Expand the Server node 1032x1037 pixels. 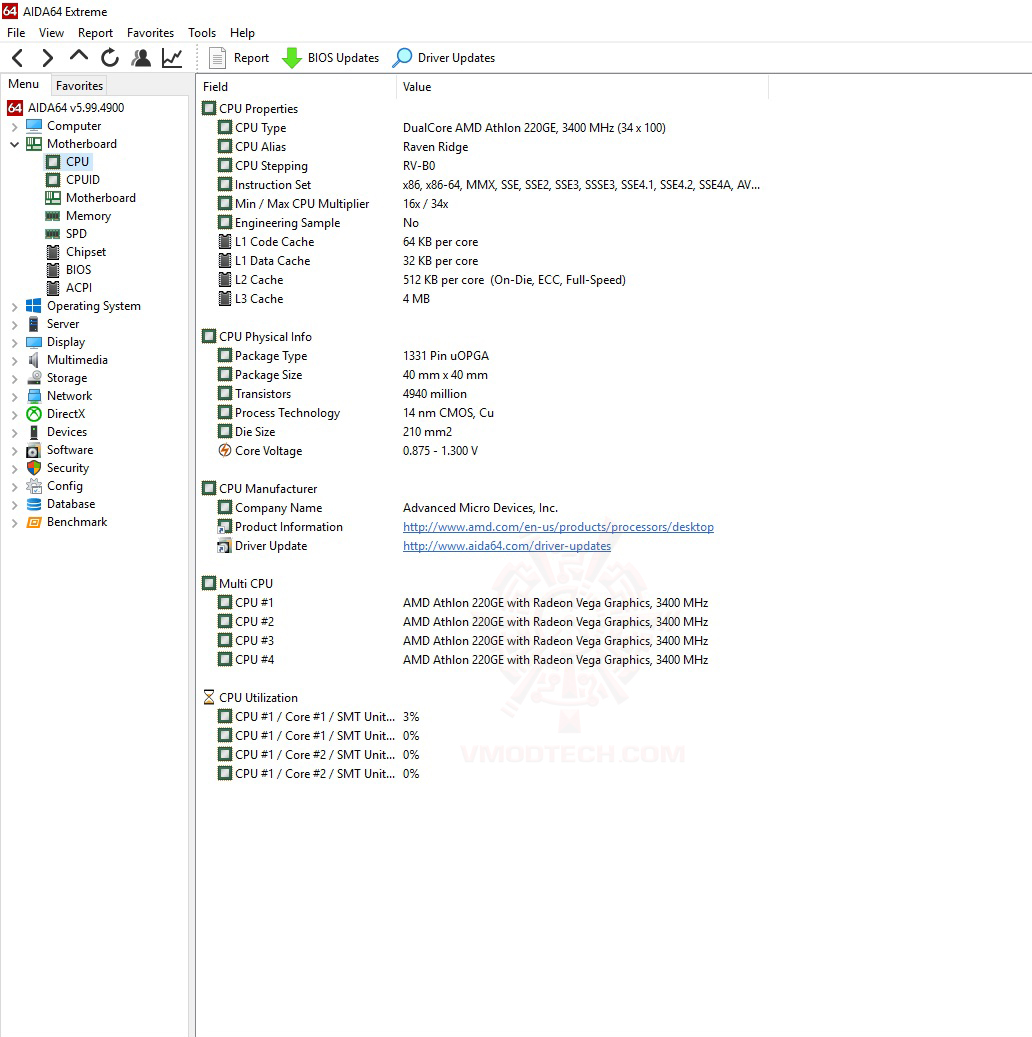click(15, 324)
